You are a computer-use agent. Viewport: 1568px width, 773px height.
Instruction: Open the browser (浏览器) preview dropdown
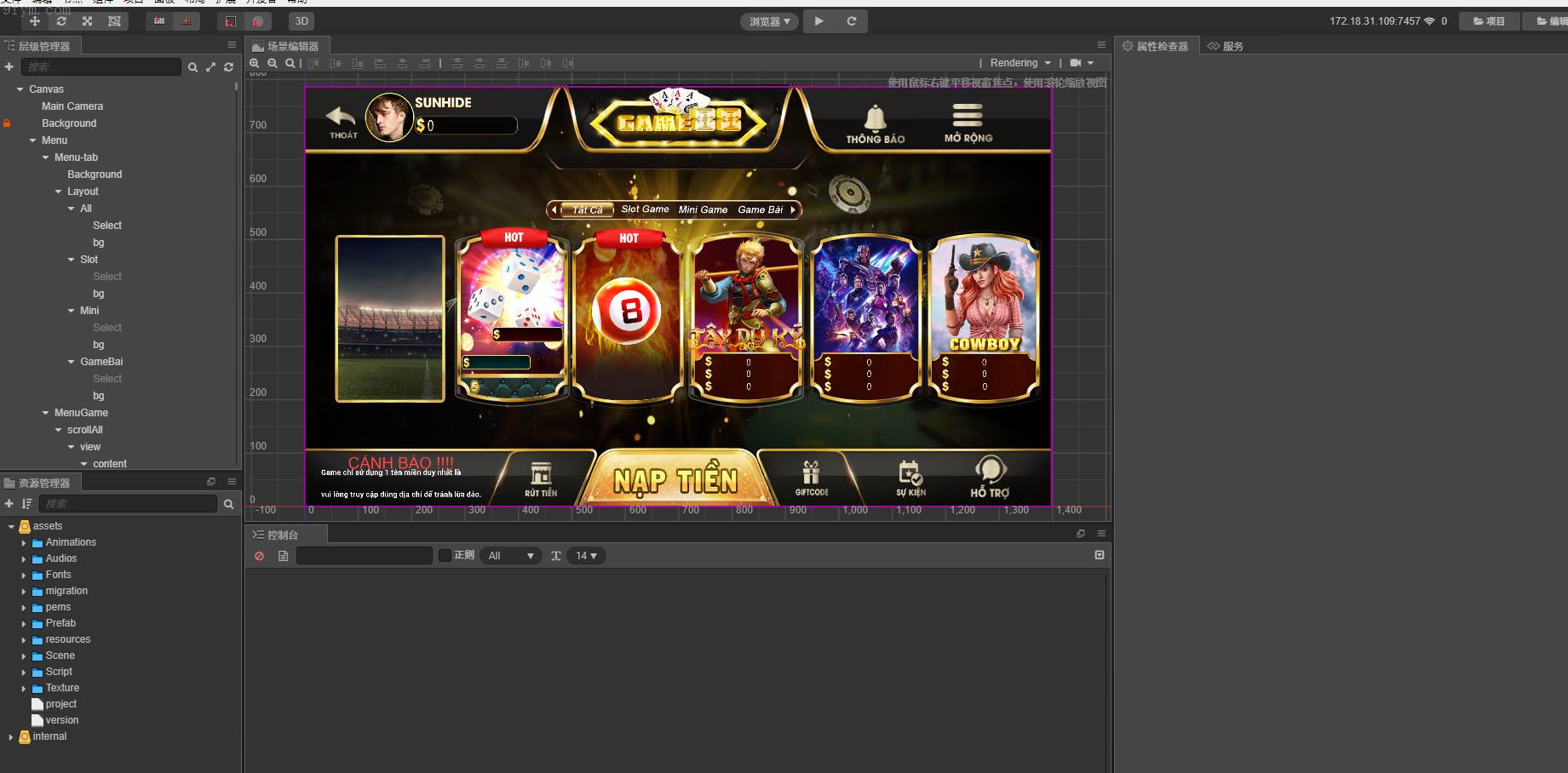tap(769, 21)
